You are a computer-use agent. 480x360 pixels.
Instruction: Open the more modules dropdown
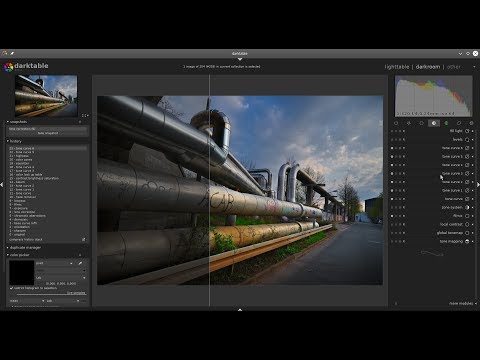pos(463,303)
